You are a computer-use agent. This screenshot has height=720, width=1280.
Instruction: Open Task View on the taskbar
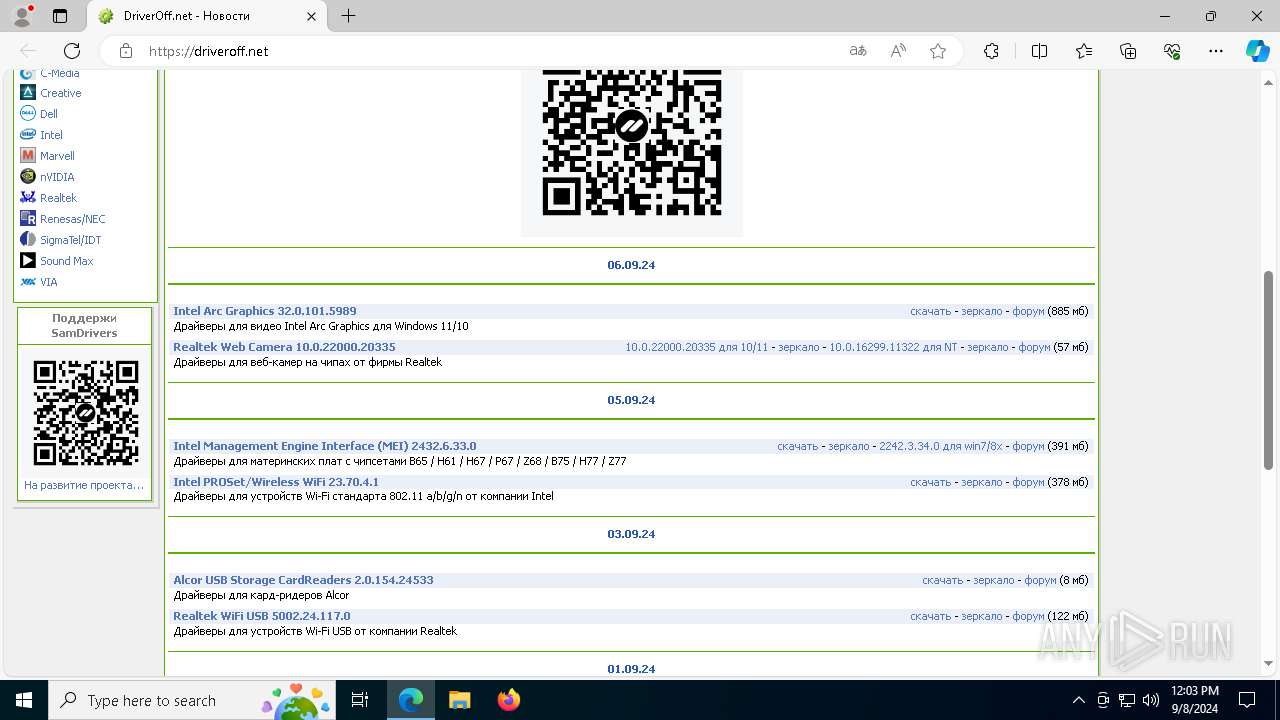(x=360, y=700)
